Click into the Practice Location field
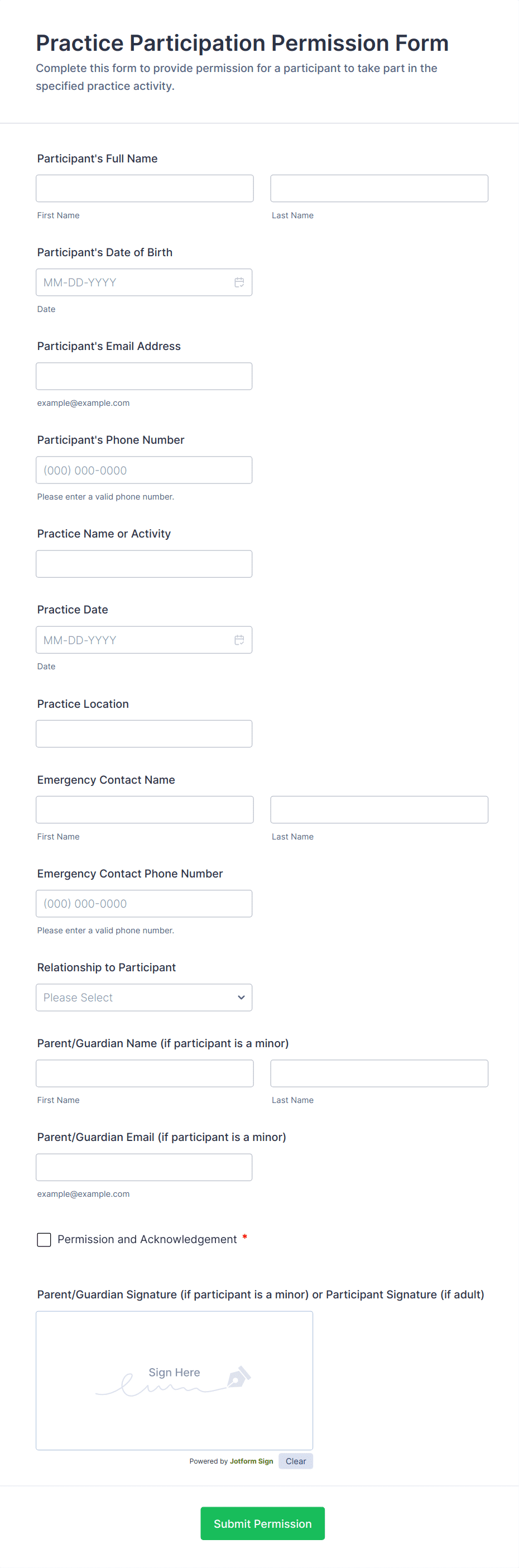Image resolution: width=519 pixels, height=1568 pixels. (x=143, y=733)
